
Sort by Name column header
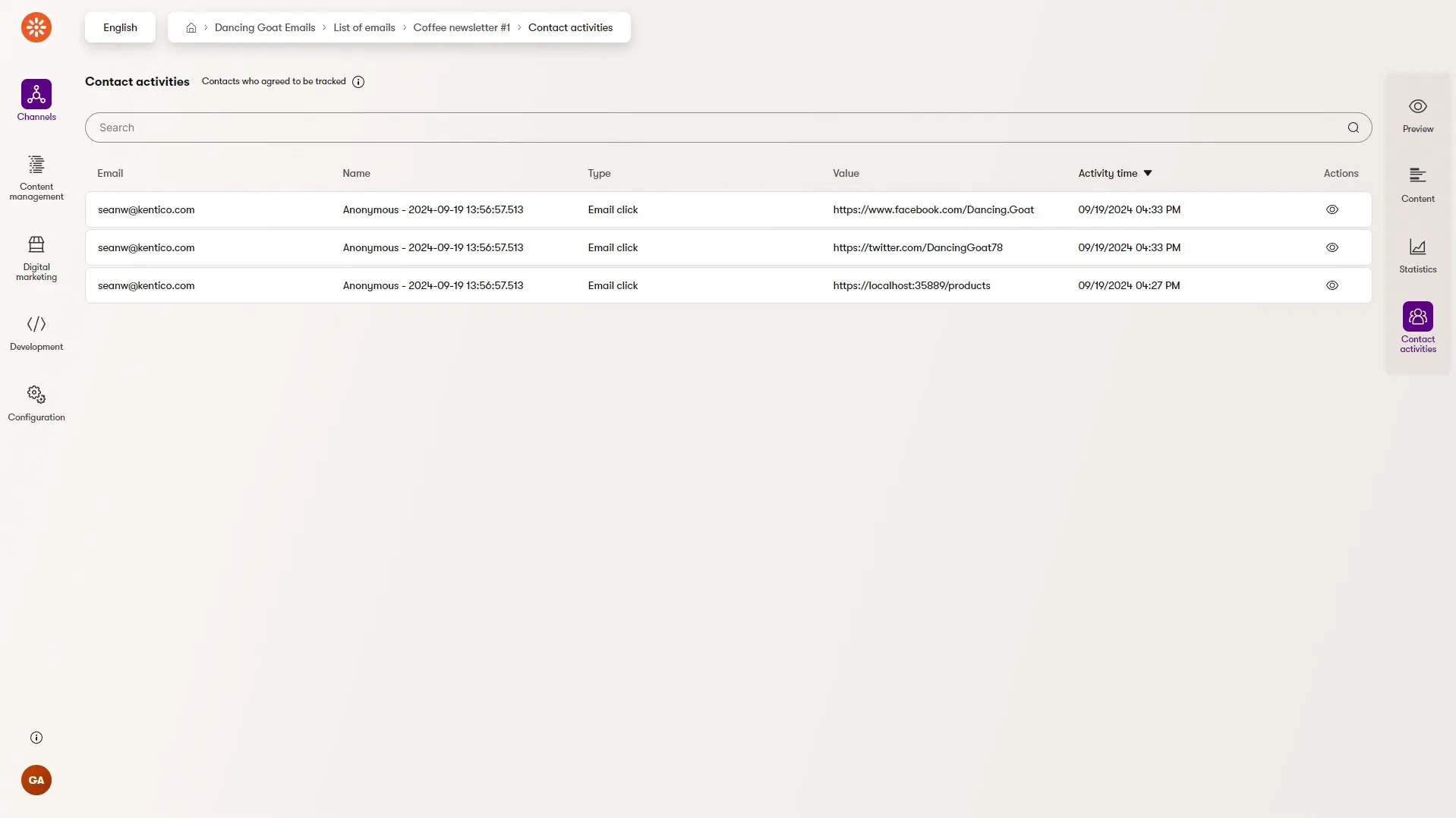[356, 173]
